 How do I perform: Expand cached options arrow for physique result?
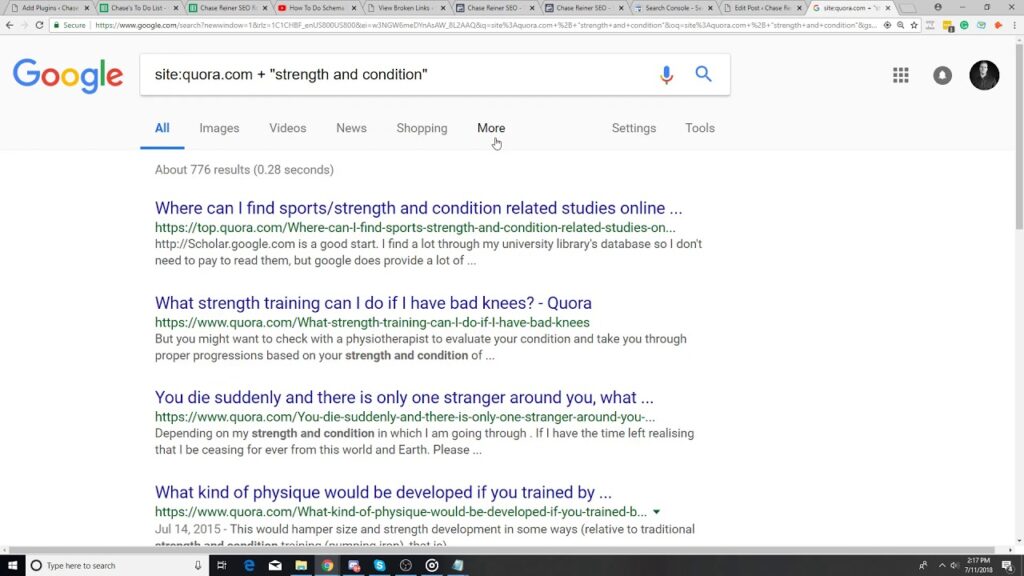(x=656, y=512)
